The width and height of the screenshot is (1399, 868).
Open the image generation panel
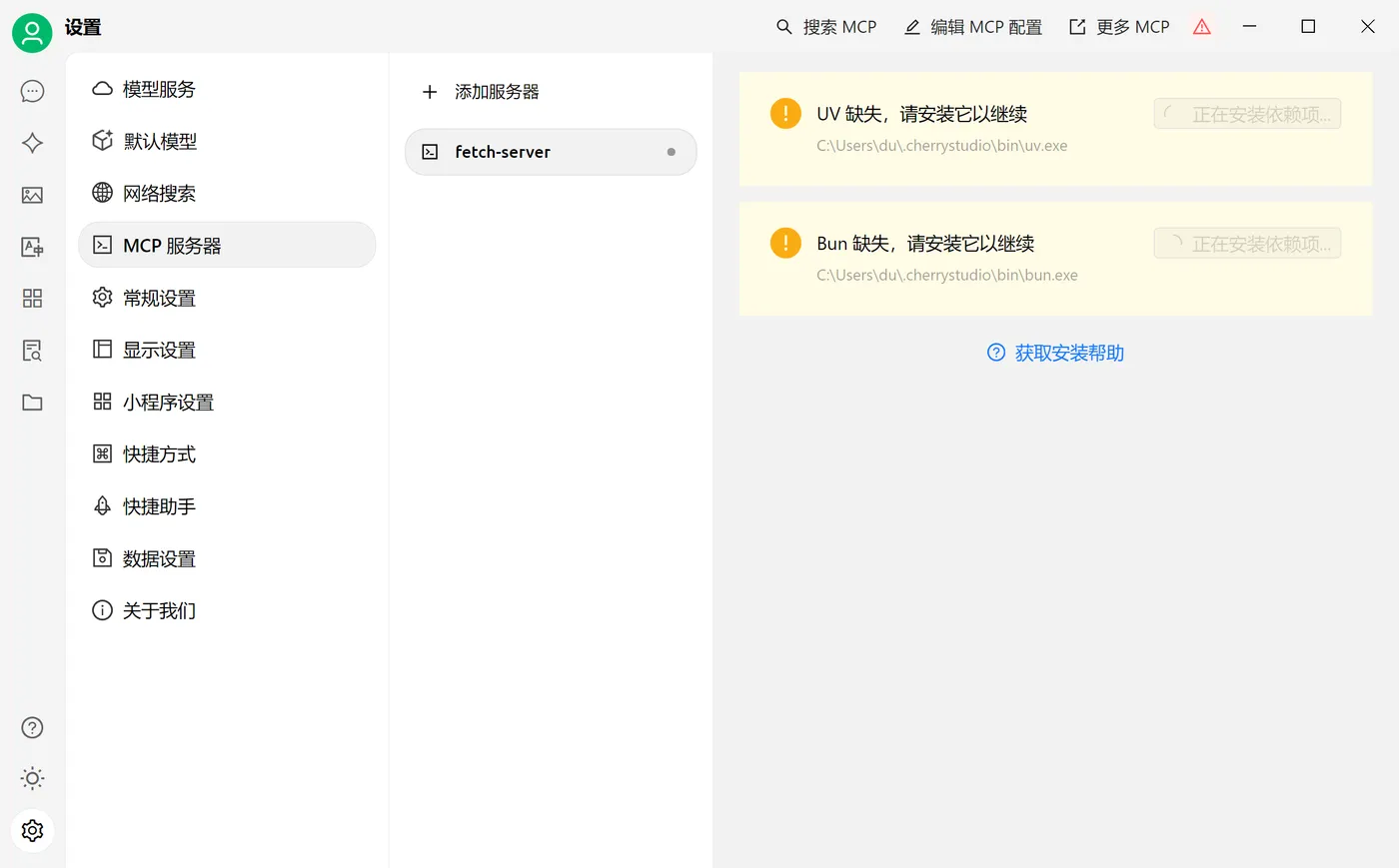tap(31, 195)
